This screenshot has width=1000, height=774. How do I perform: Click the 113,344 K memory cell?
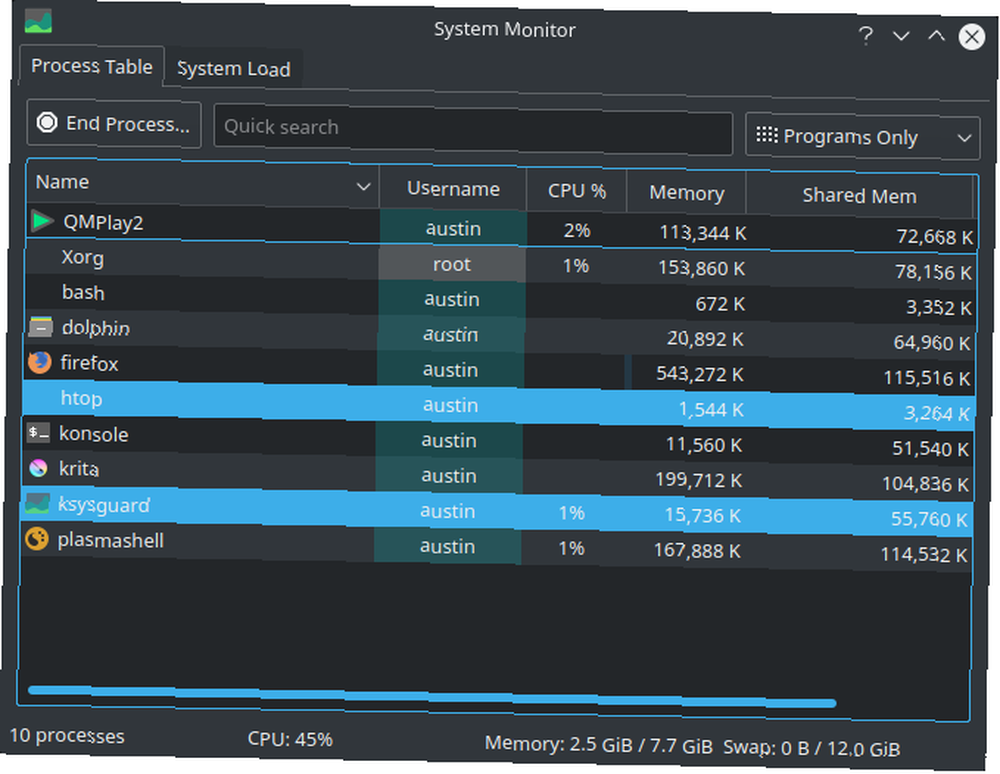[x=703, y=233]
